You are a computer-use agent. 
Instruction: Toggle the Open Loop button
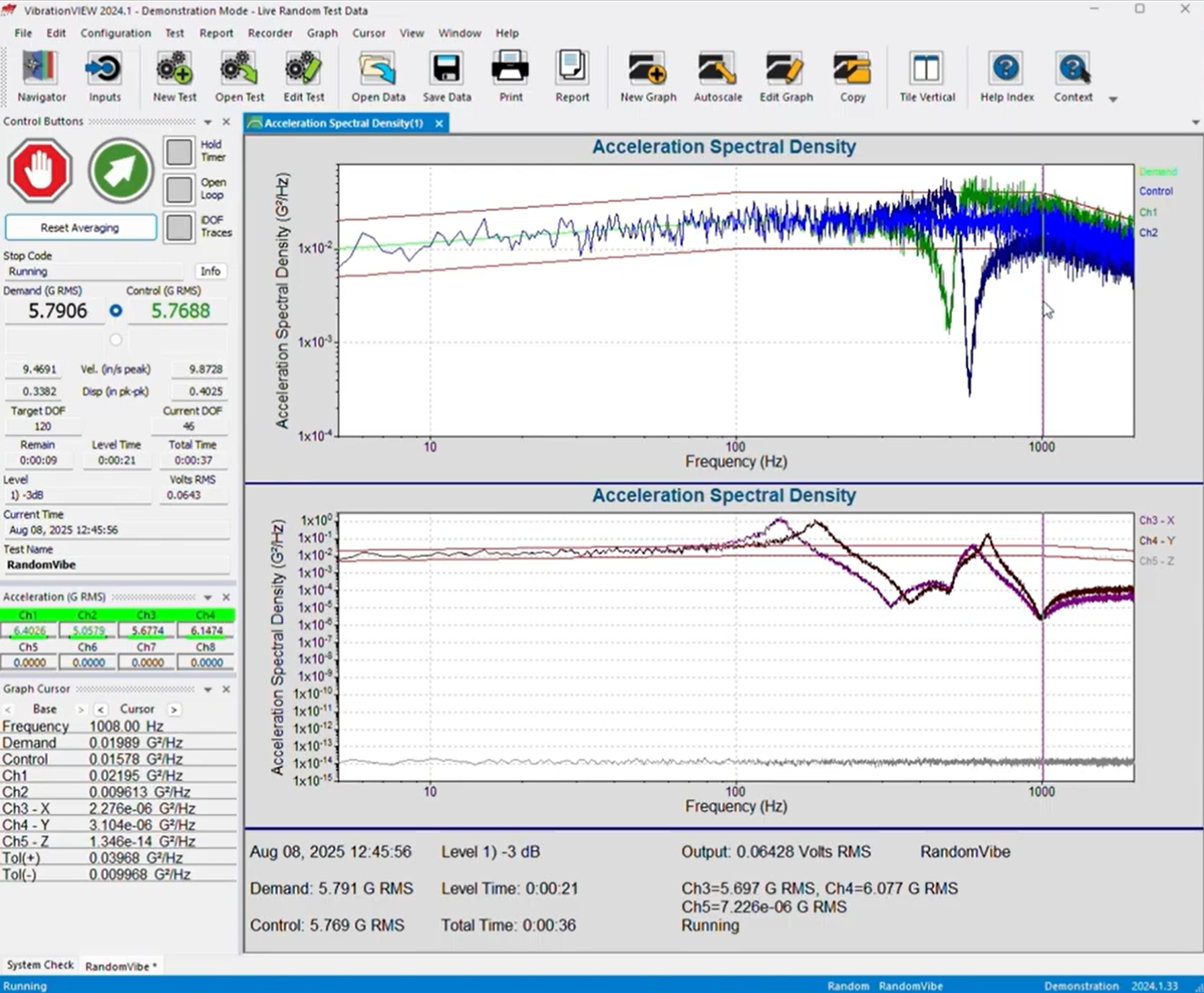point(179,189)
